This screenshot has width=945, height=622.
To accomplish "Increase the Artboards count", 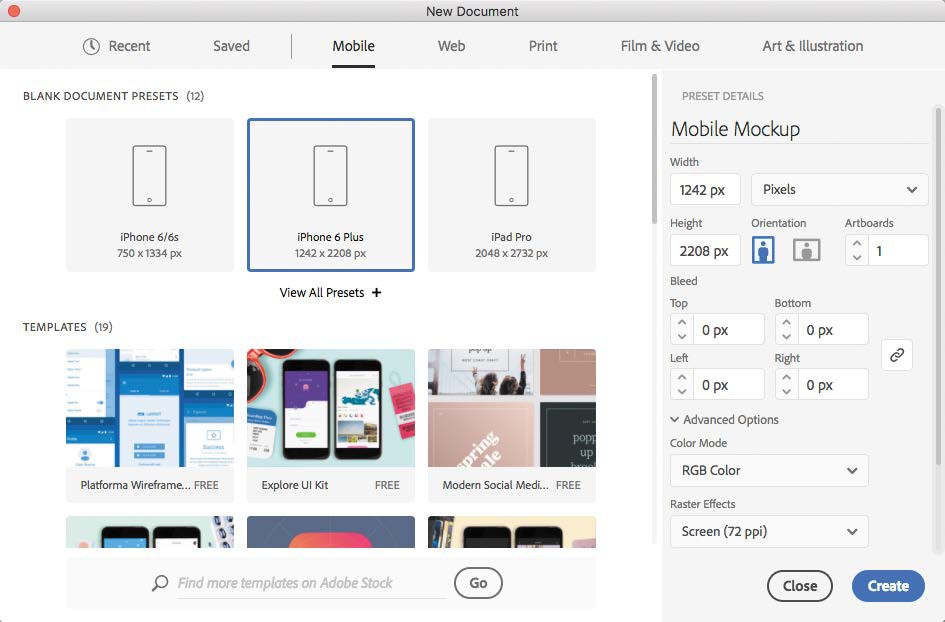I will [856, 243].
